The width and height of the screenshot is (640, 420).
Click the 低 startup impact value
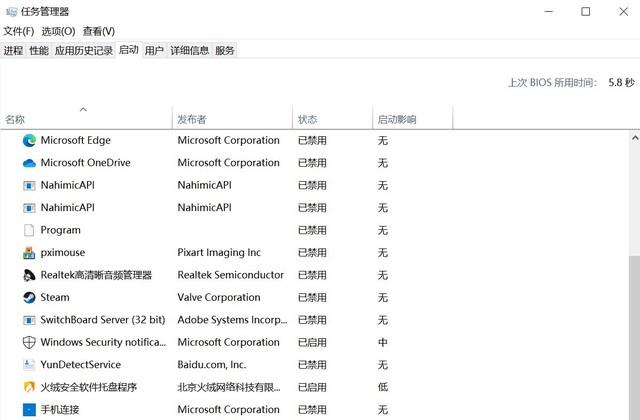pyautogui.click(x=382, y=387)
